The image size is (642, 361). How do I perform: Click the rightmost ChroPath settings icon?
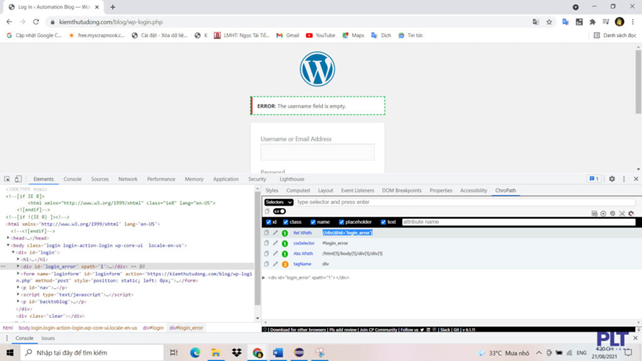(631, 213)
